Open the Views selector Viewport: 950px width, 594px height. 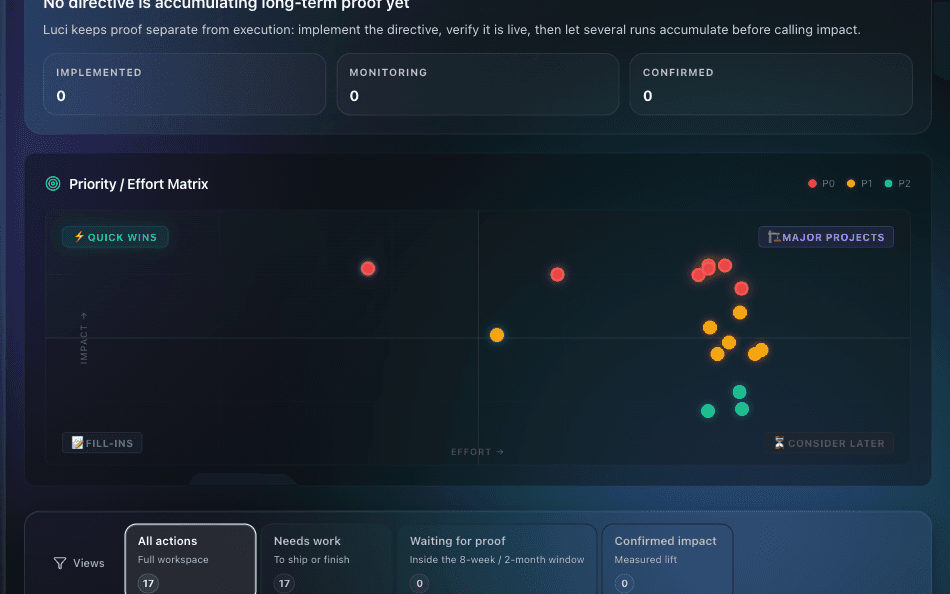[79, 563]
